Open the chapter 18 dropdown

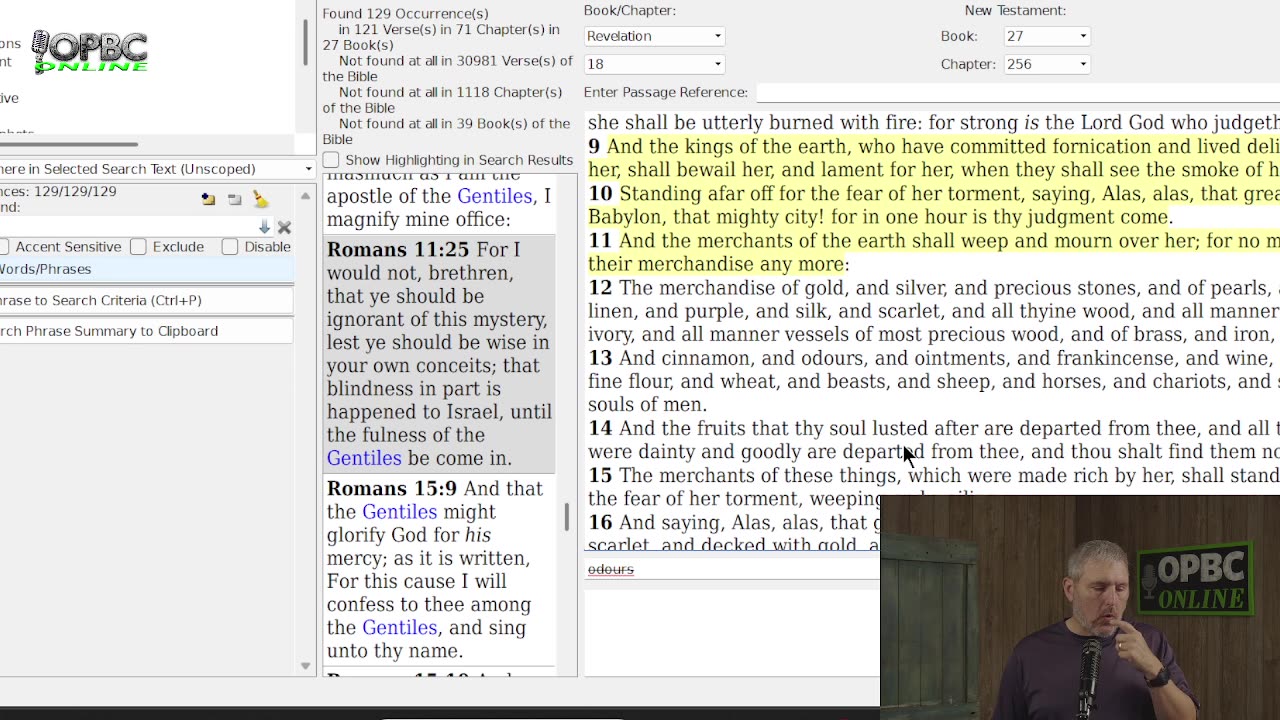coord(654,64)
